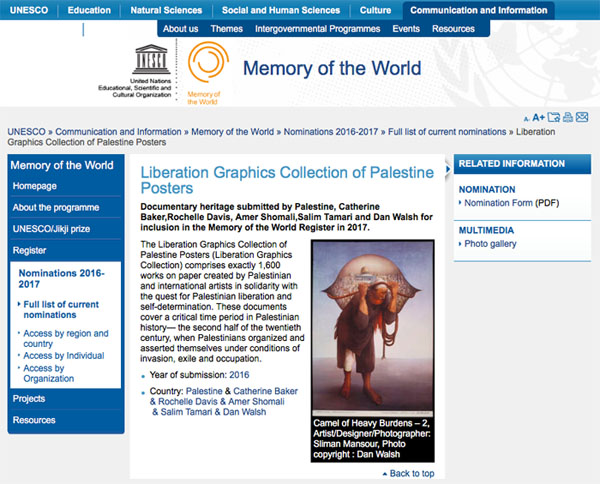Open the Education tab
Screen dimensions: 600x484
tap(89, 10)
